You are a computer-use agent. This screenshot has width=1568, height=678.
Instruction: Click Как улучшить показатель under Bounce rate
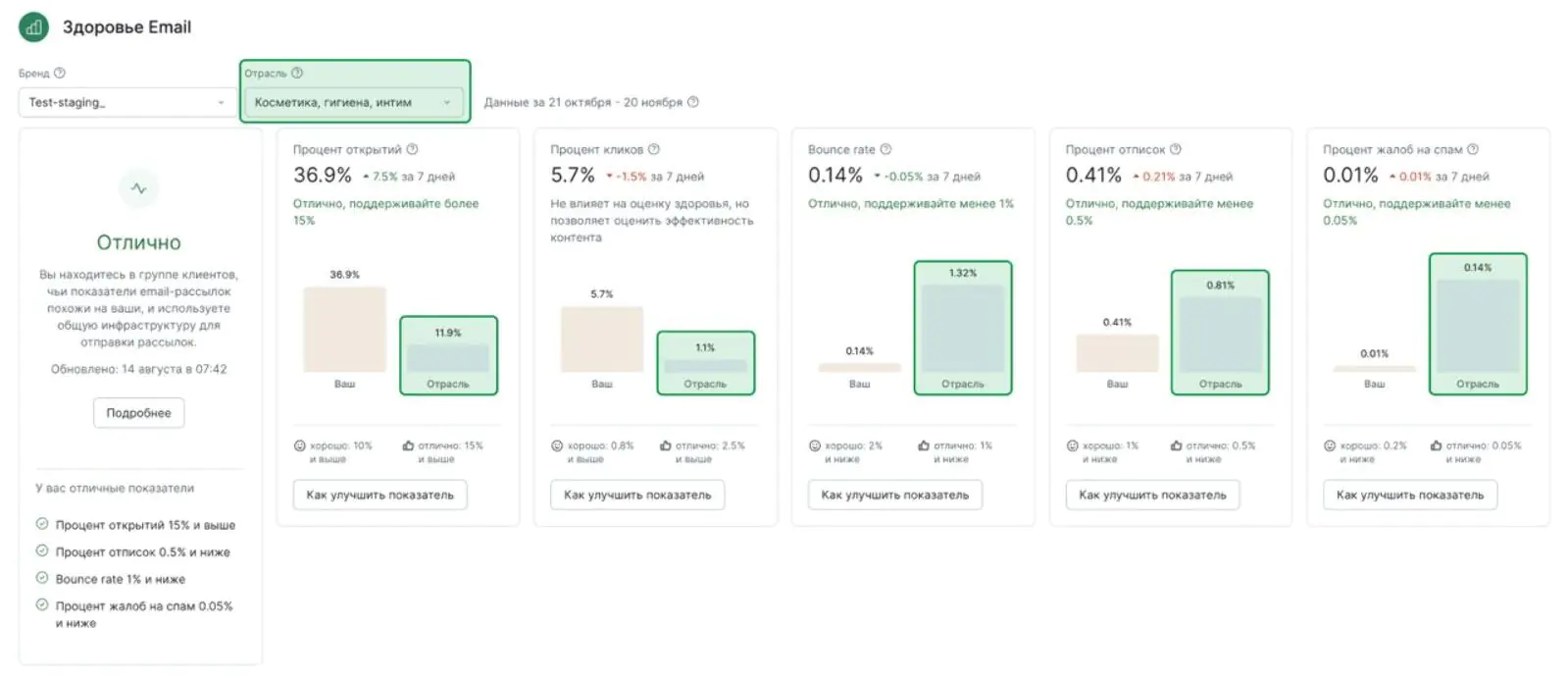click(x=895, y=495)
